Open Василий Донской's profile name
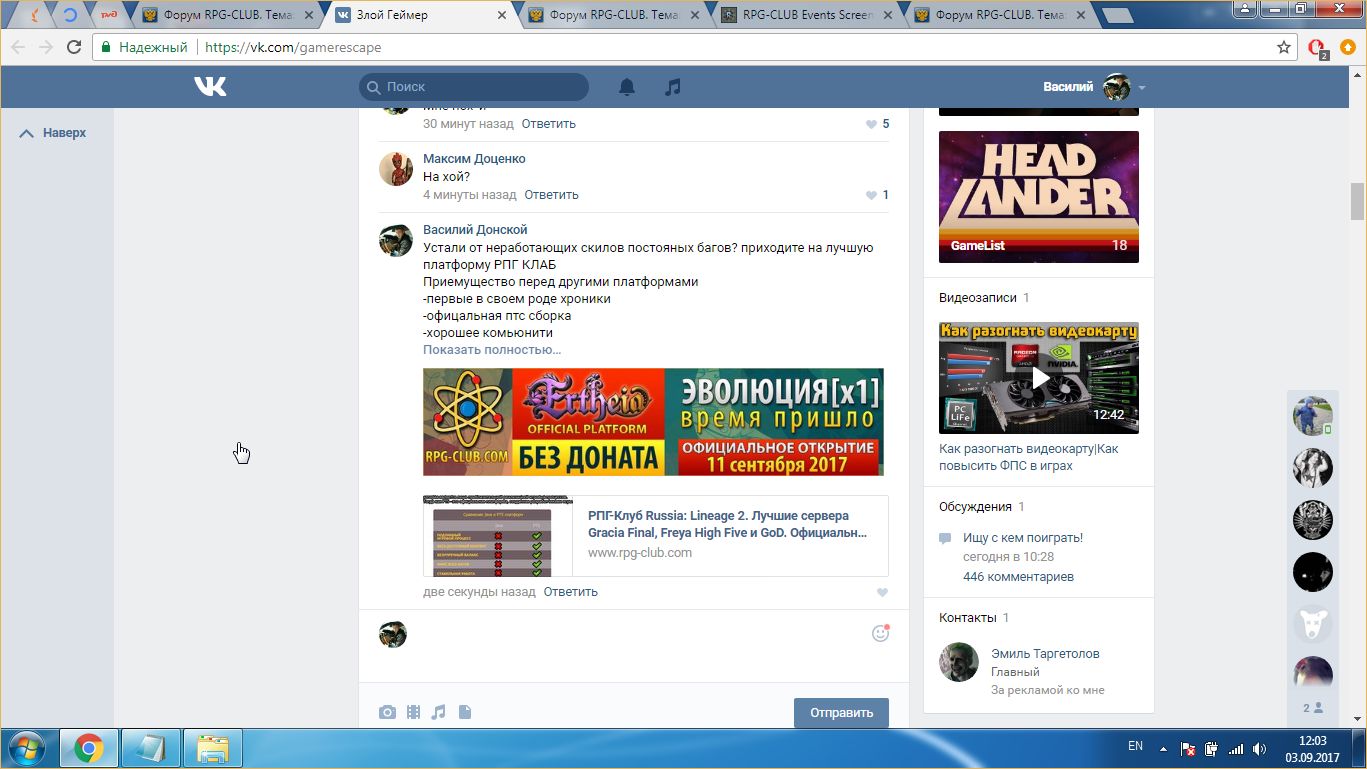Image resolution: width=1367 pixels, height=769 pixels. 475,230
